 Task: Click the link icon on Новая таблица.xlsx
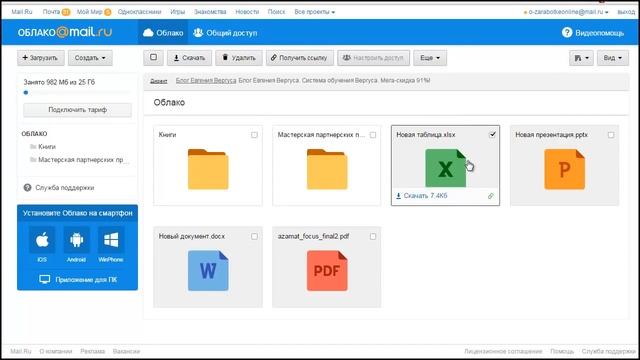pyautogui.click(x=491, y=196)
